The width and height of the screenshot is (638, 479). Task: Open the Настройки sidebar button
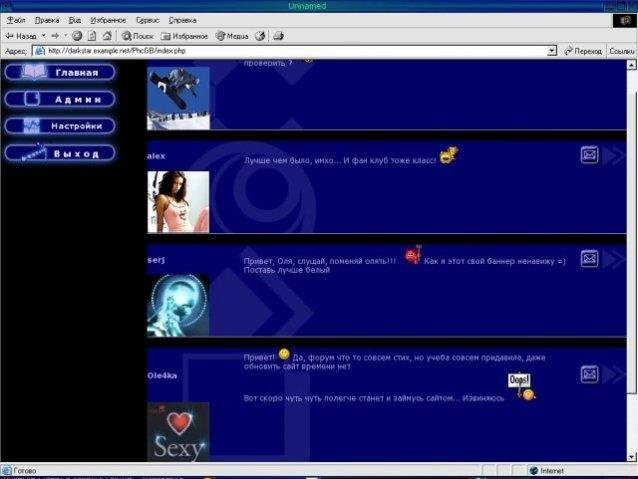[60, 126]
